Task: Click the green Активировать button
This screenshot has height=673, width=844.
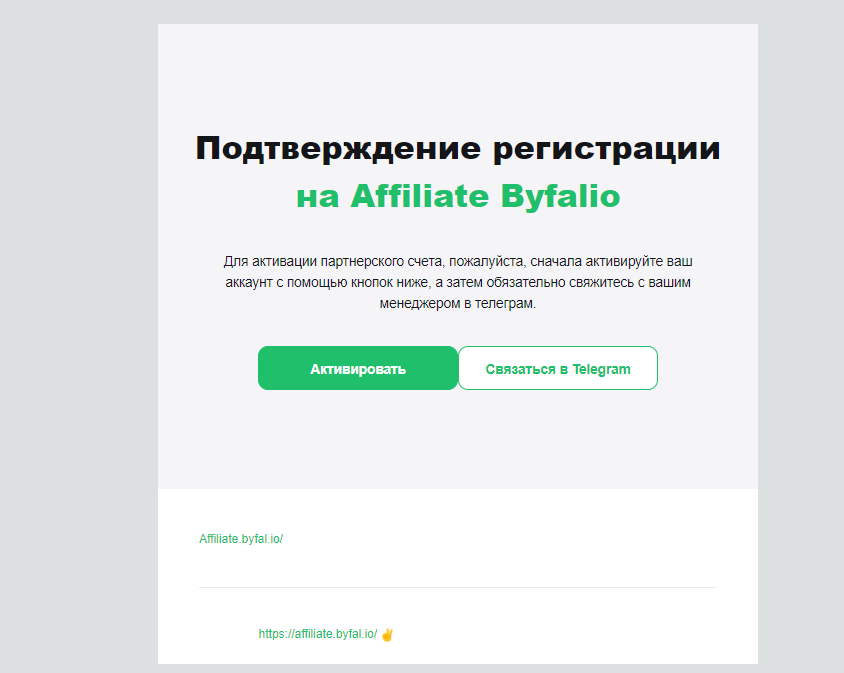Action: [358, 368]
